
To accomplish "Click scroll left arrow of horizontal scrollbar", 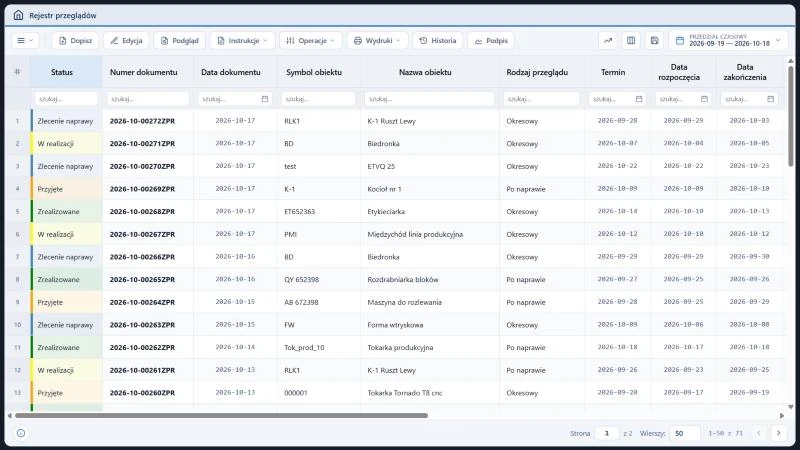I will [x=10, y=415].
